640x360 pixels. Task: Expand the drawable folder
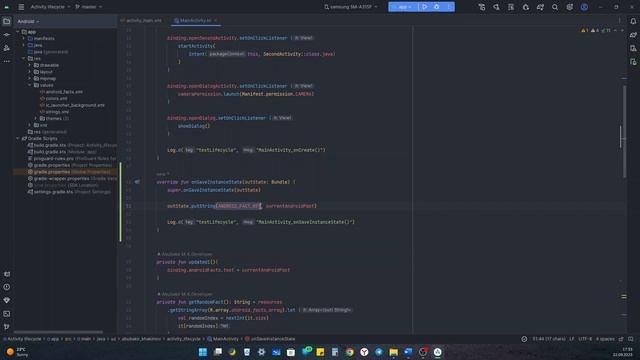[x=30, y=65]
